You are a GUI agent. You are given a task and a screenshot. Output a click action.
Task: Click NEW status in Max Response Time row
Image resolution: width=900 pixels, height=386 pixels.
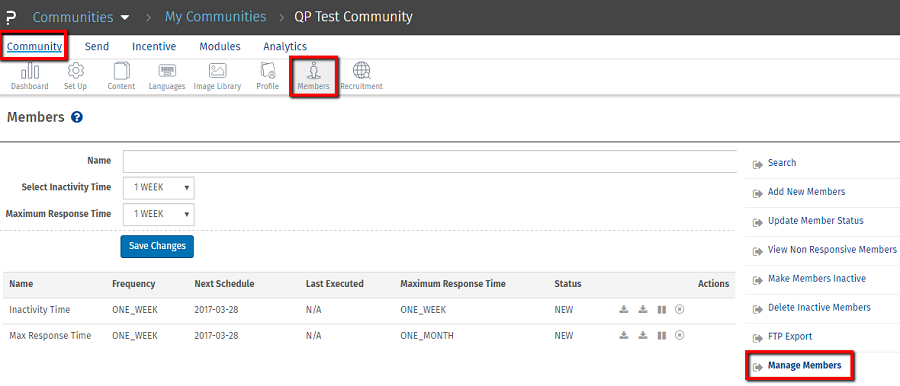click(x=564, y=335)
